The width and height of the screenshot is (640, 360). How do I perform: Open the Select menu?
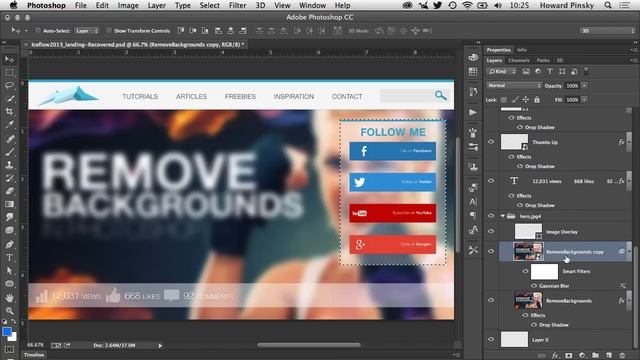tap(209, 5)
